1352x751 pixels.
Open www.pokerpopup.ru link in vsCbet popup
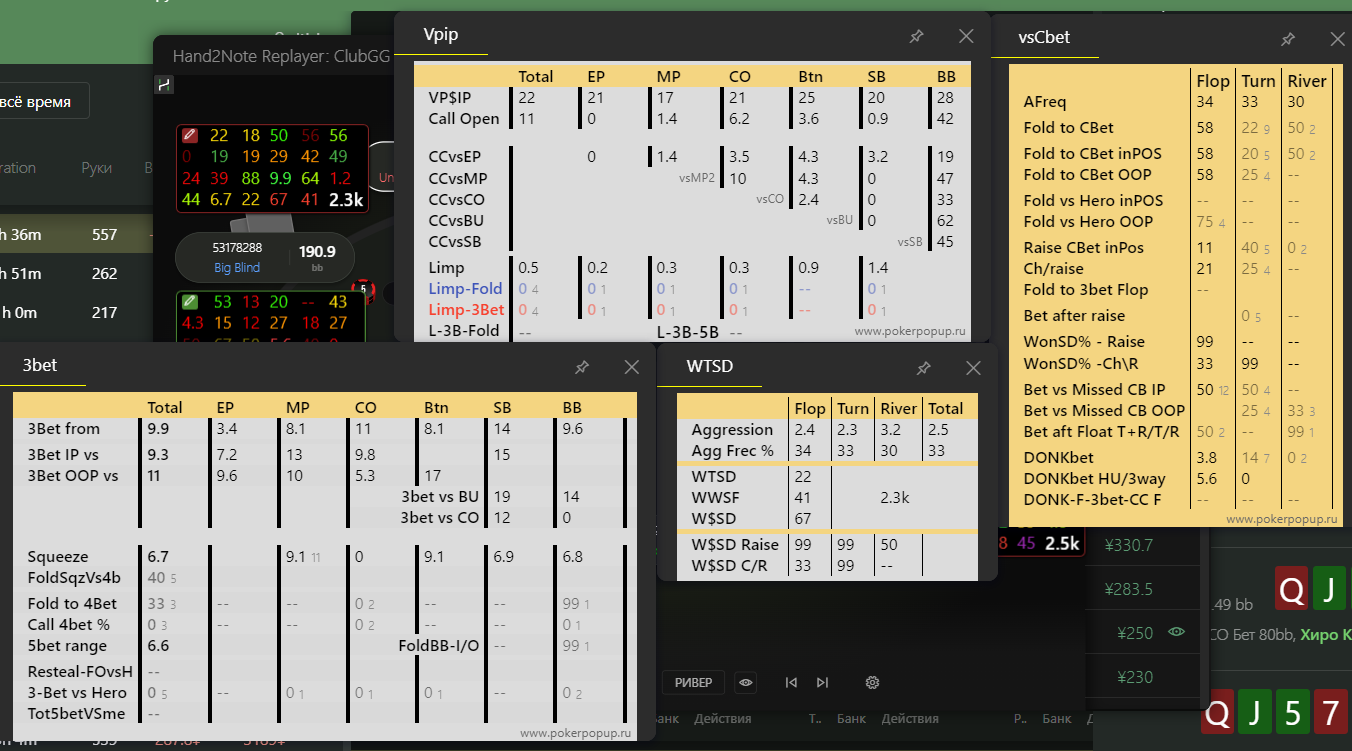(x=1282, y=519)
